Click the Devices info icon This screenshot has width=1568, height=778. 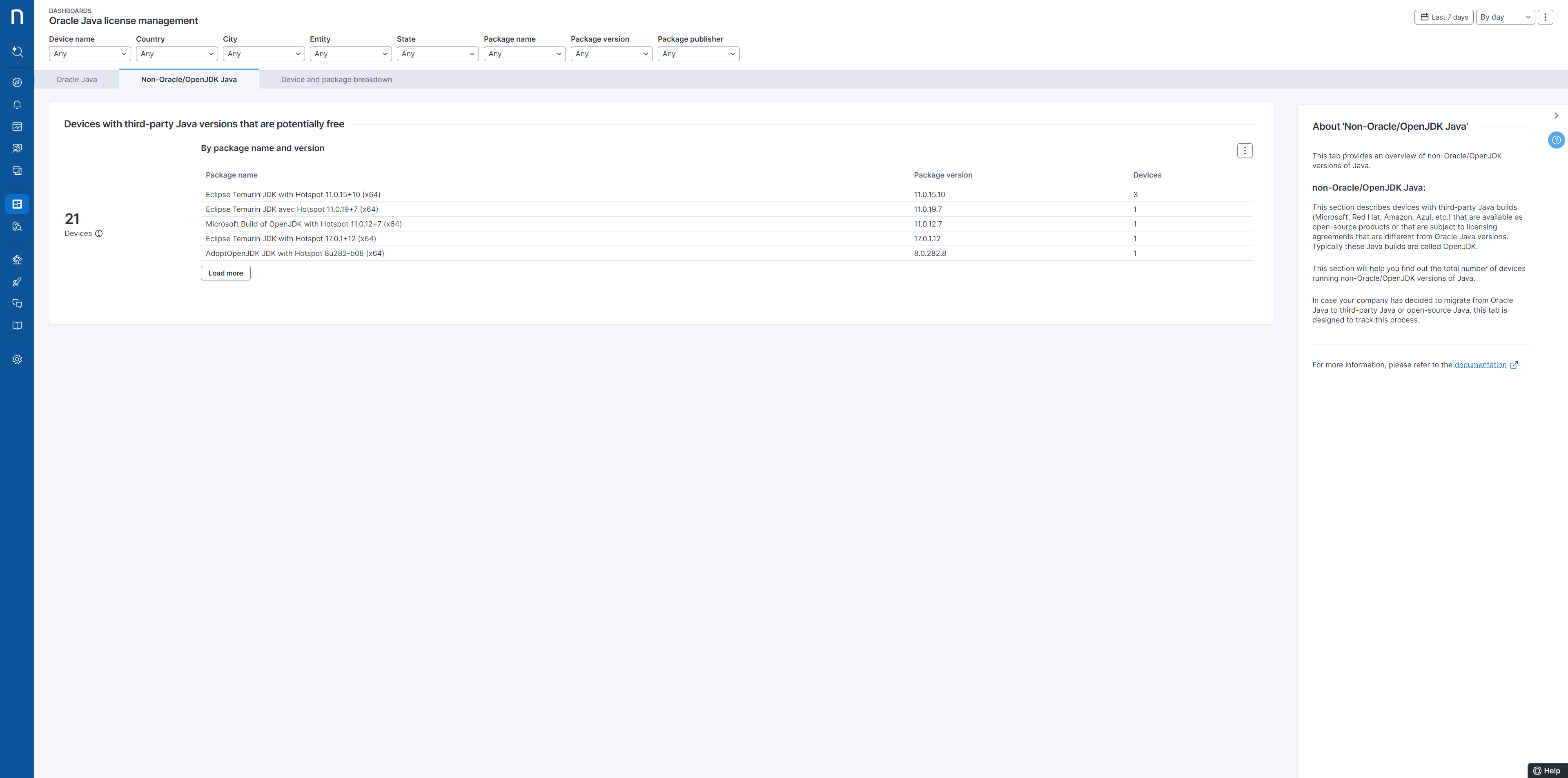[x=98, y=233]
